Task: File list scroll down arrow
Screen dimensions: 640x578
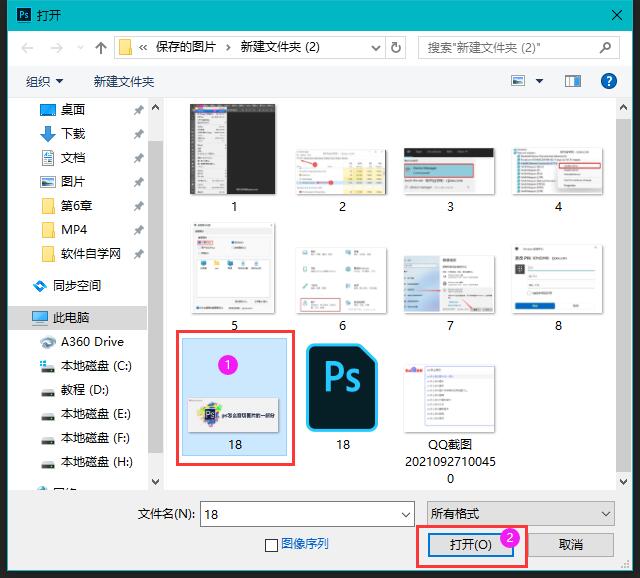Action: [623, 481]
